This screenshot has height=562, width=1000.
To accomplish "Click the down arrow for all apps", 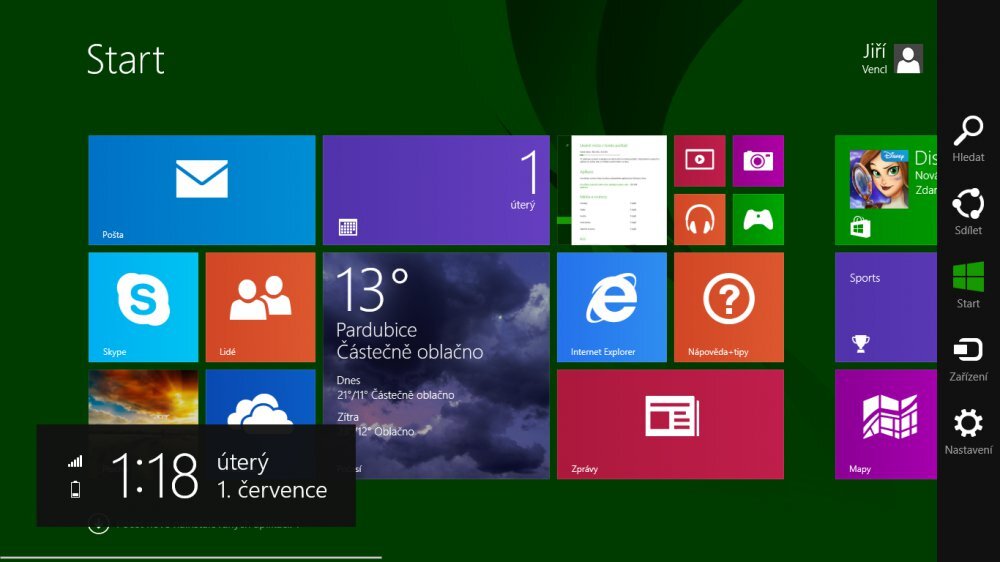I will [x=98, y=524].
